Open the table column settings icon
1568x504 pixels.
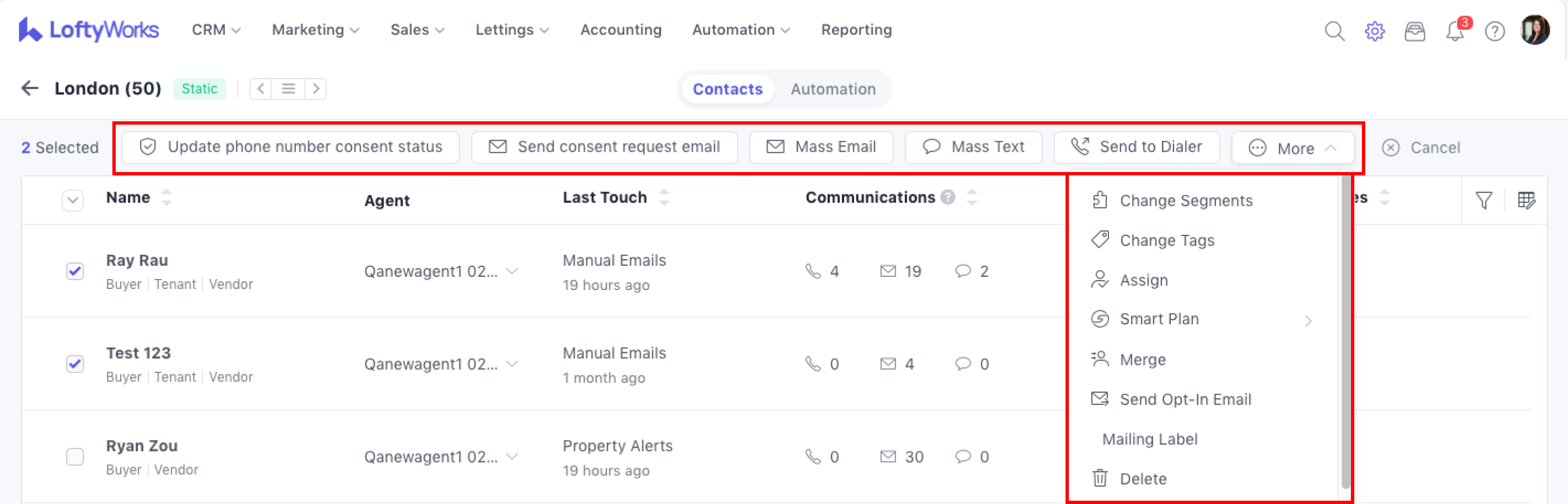(1526, 200)
